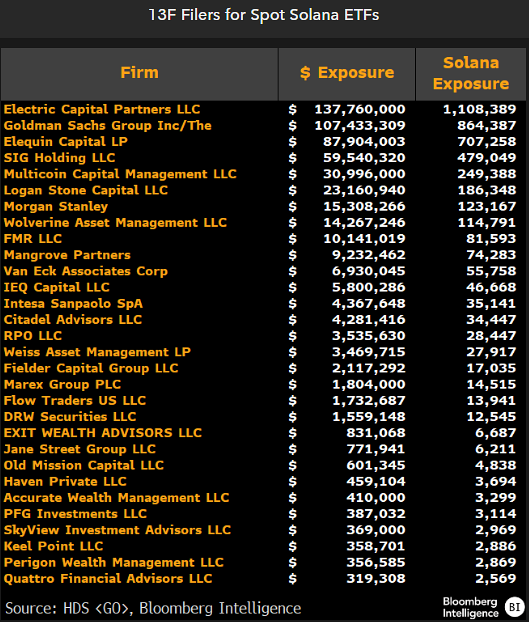Screen dimensions: 529x622
Task: Select the 137,760,000 exposure value
Action: pos(360,109)
